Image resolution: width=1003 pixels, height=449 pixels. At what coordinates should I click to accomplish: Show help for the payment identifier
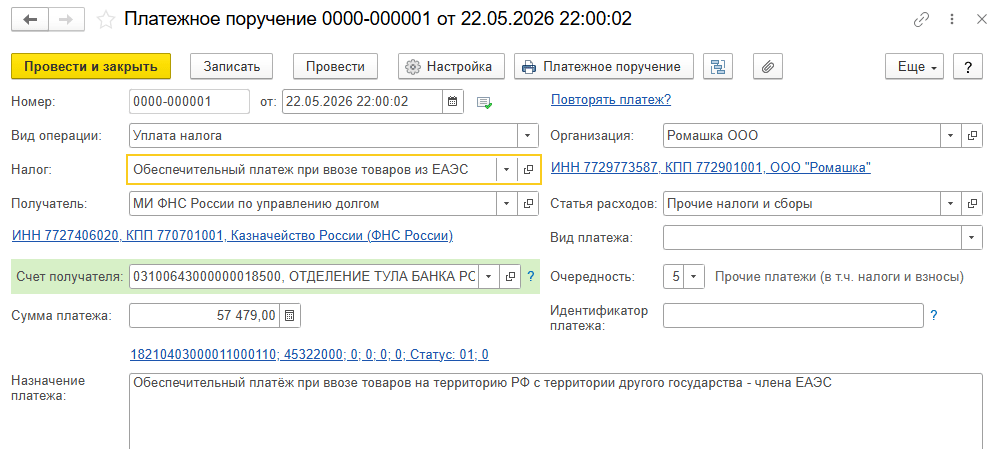point(933,315)
